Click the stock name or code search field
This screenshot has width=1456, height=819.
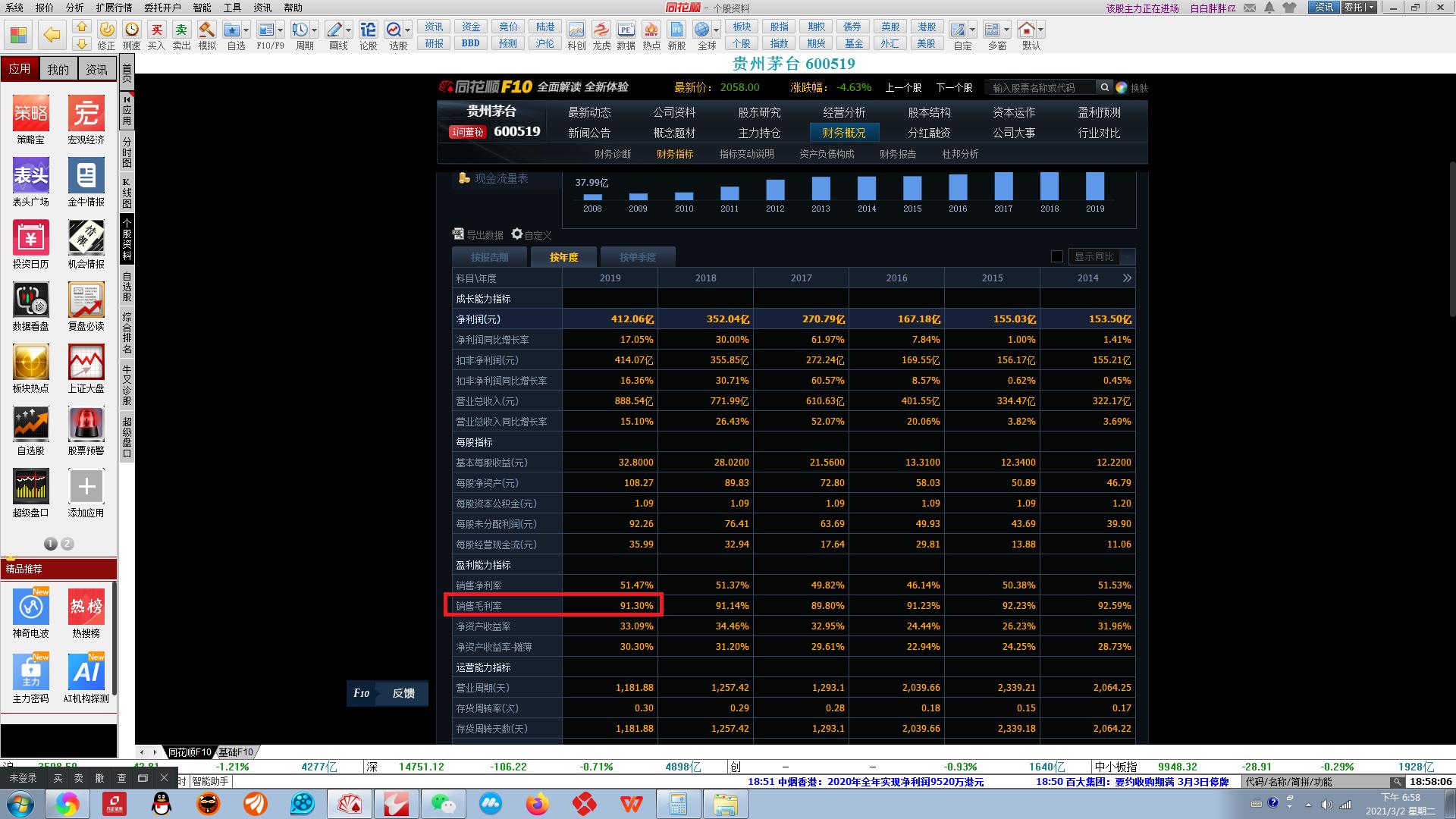(x=1039, y=87)
